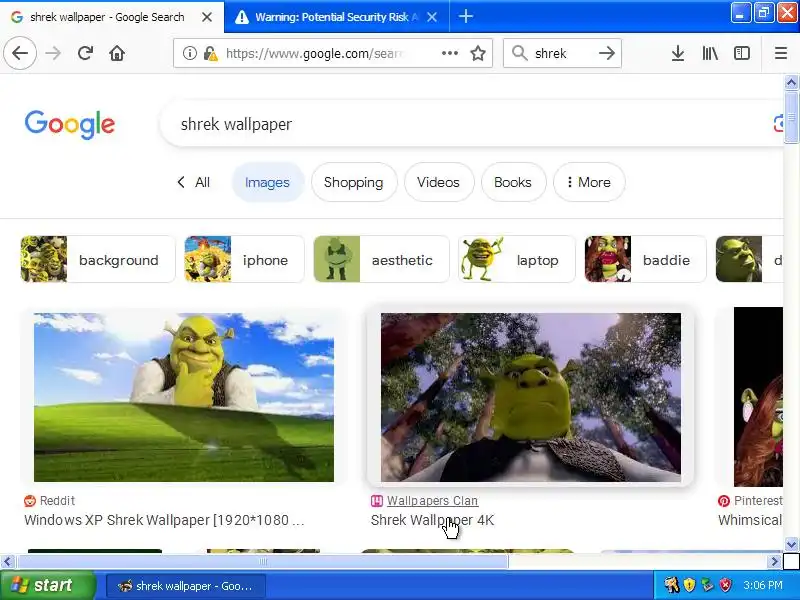Expand the More filters menu
Viewport: 800px width, 600px height.
point(589,182)
